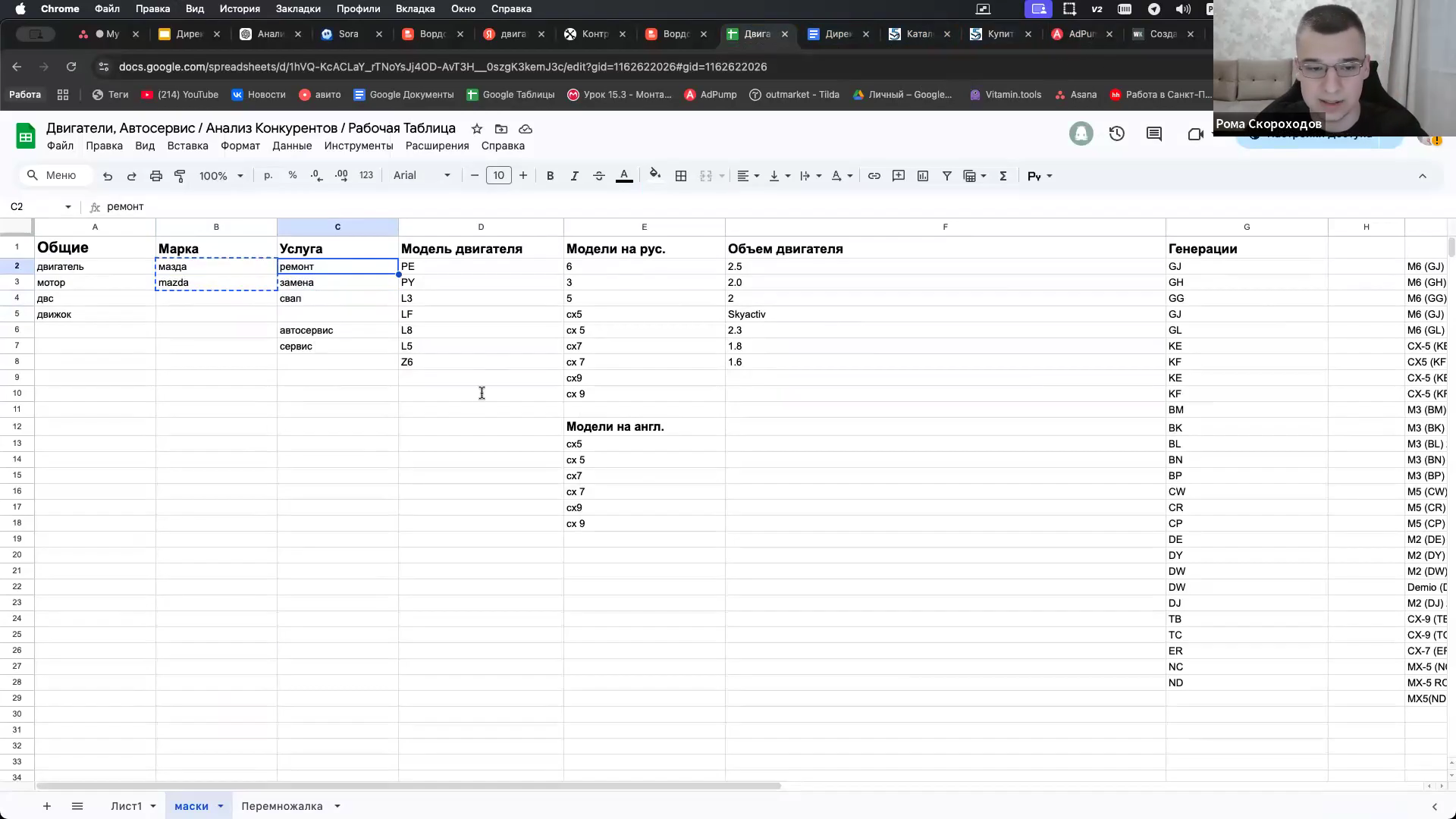This screenshot has height=819, width=1456.
Task: Switch to the Перемножалка sheet tab
Action: pyautogui.click(x=282, y=806)
